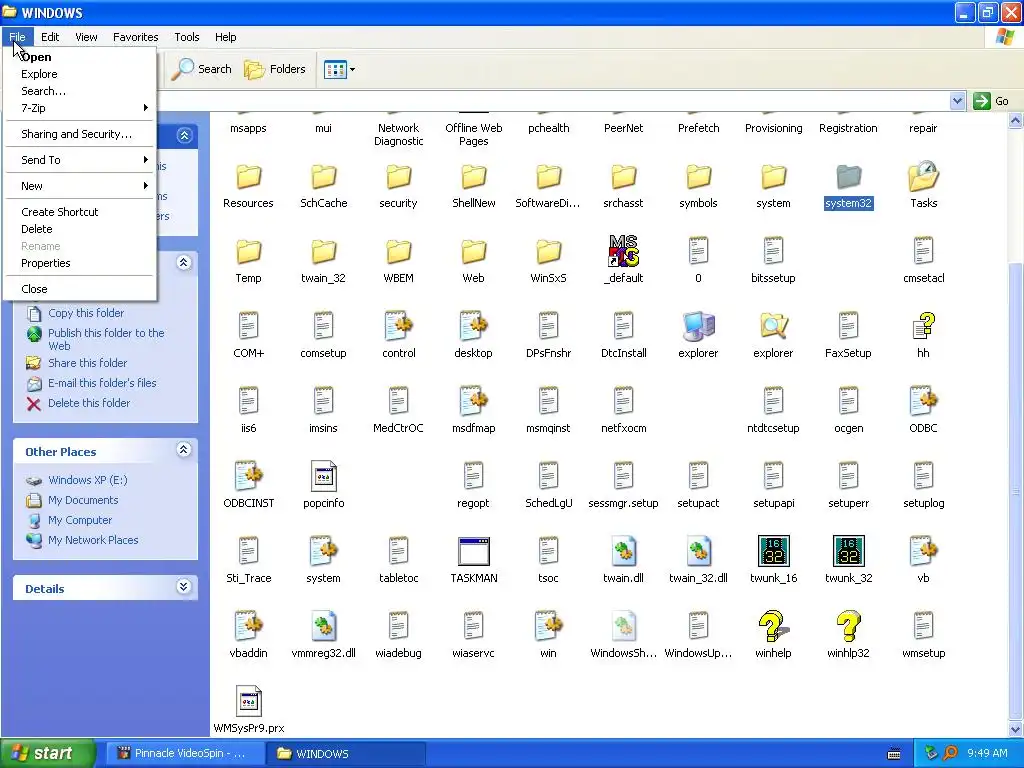
Task: Open the address bar dropdown arrow
Action: pos(957,101)
